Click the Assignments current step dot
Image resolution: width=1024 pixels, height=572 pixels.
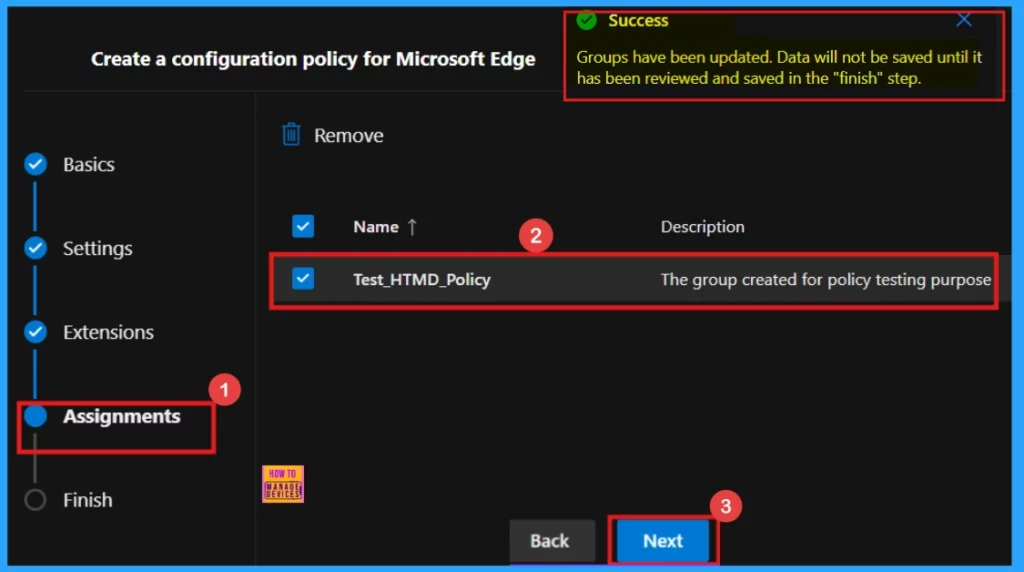pos(35,416)
